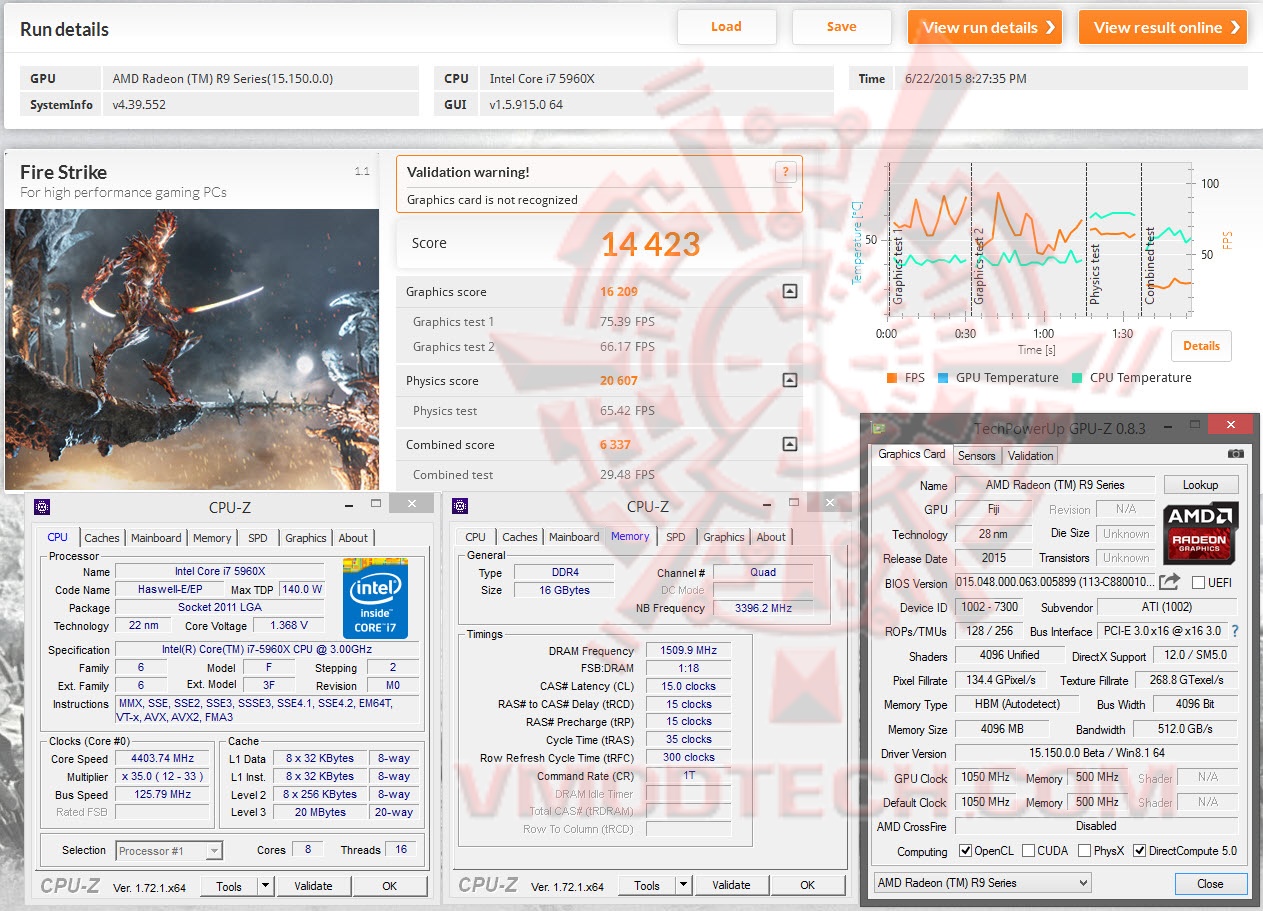Click the Combined test 29.48 FPS row
This screenshot has width=1263, height=911.
[x=599, y=475]
